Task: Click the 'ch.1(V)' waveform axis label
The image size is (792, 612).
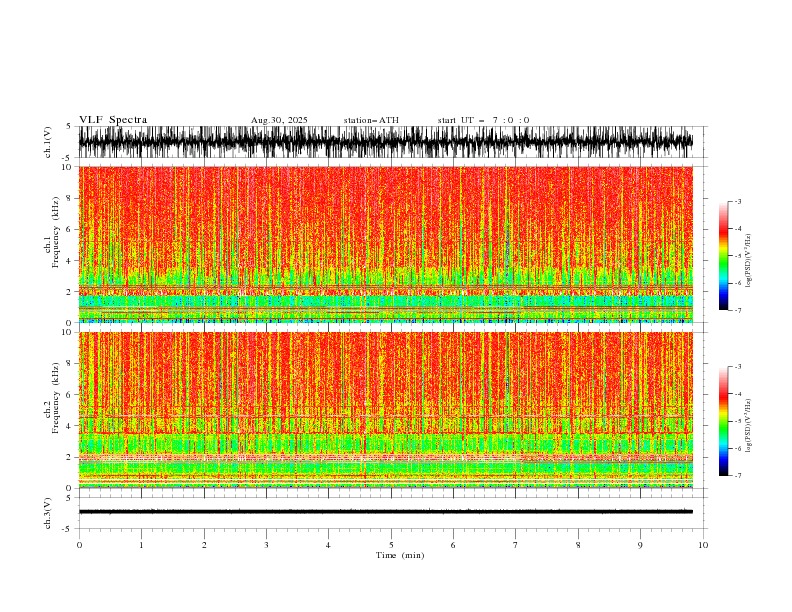Action: pyautogui.click(x=48, y=142)
